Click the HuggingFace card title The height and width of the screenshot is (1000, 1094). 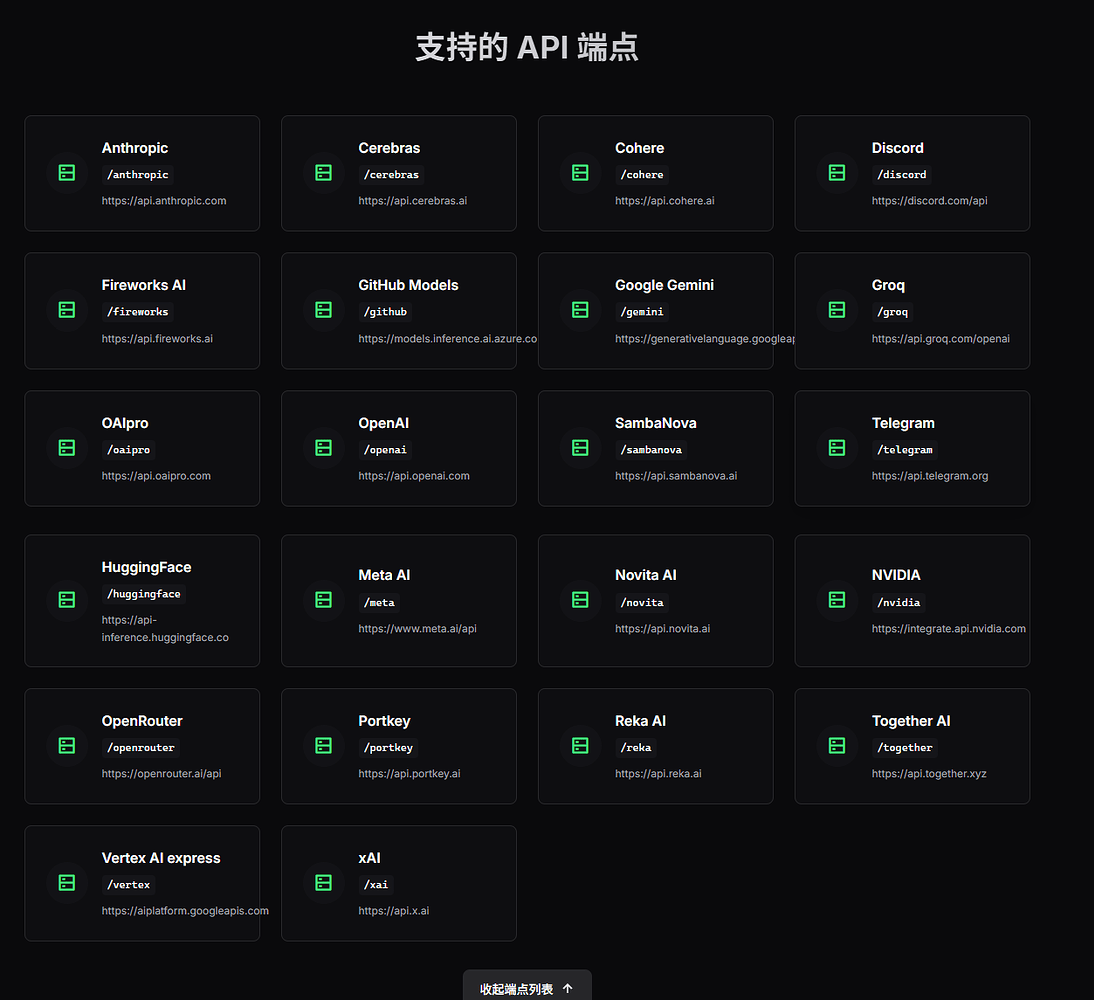[x=147, y=567]
